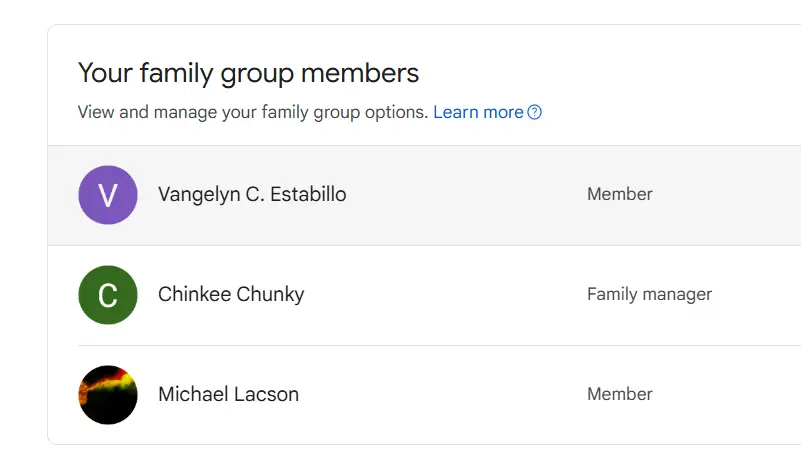Select Vangelyn C. Estabillo's name
This screenshot has height=467, width=801.
252,194
